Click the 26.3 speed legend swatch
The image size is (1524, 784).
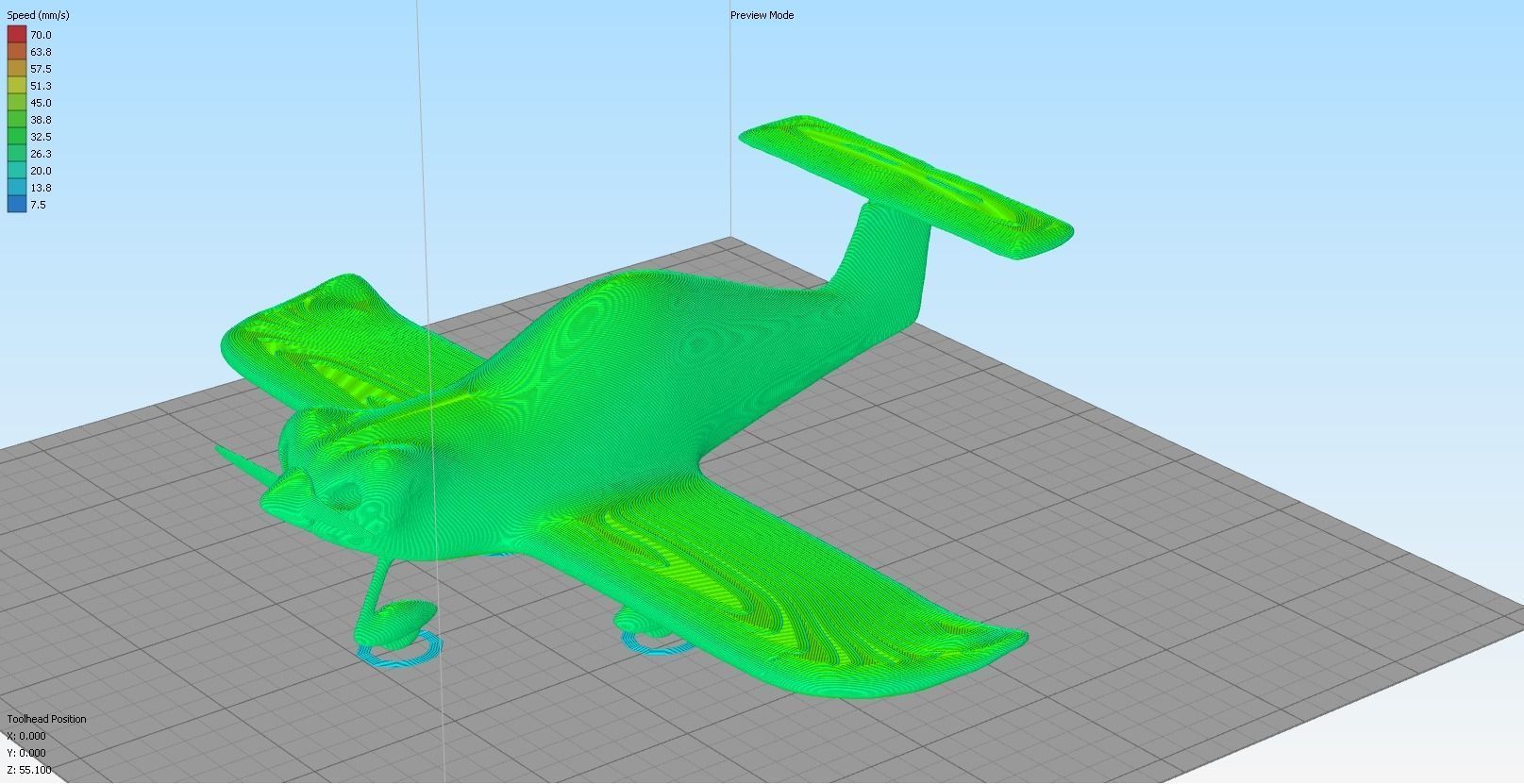click(x=17, y=154)
